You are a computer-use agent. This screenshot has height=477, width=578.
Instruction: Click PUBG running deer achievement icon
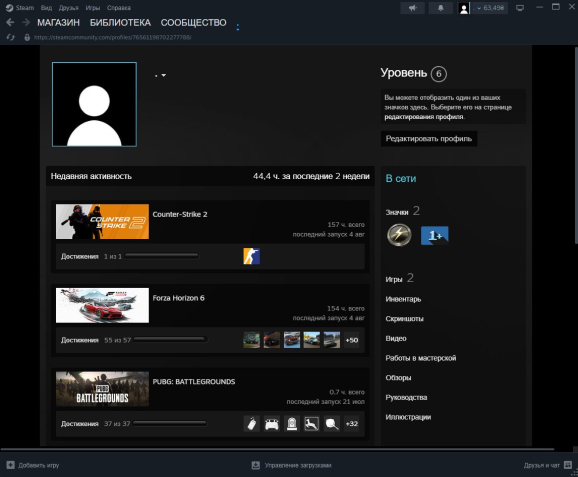(x=311, y=424)
